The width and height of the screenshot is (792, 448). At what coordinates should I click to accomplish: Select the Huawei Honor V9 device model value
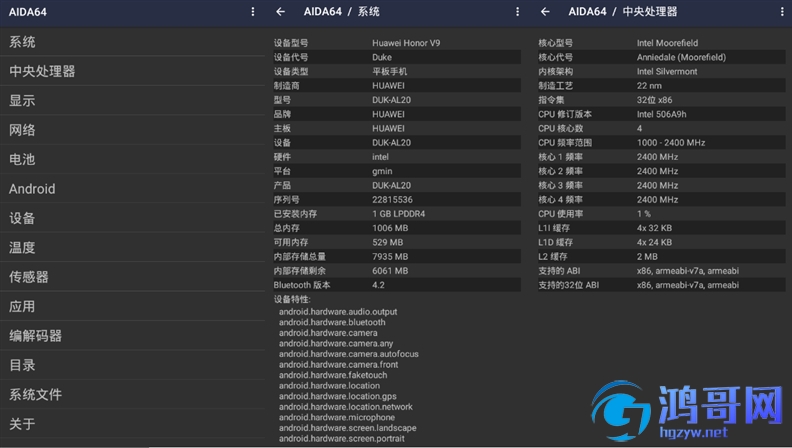coord(406,43)
